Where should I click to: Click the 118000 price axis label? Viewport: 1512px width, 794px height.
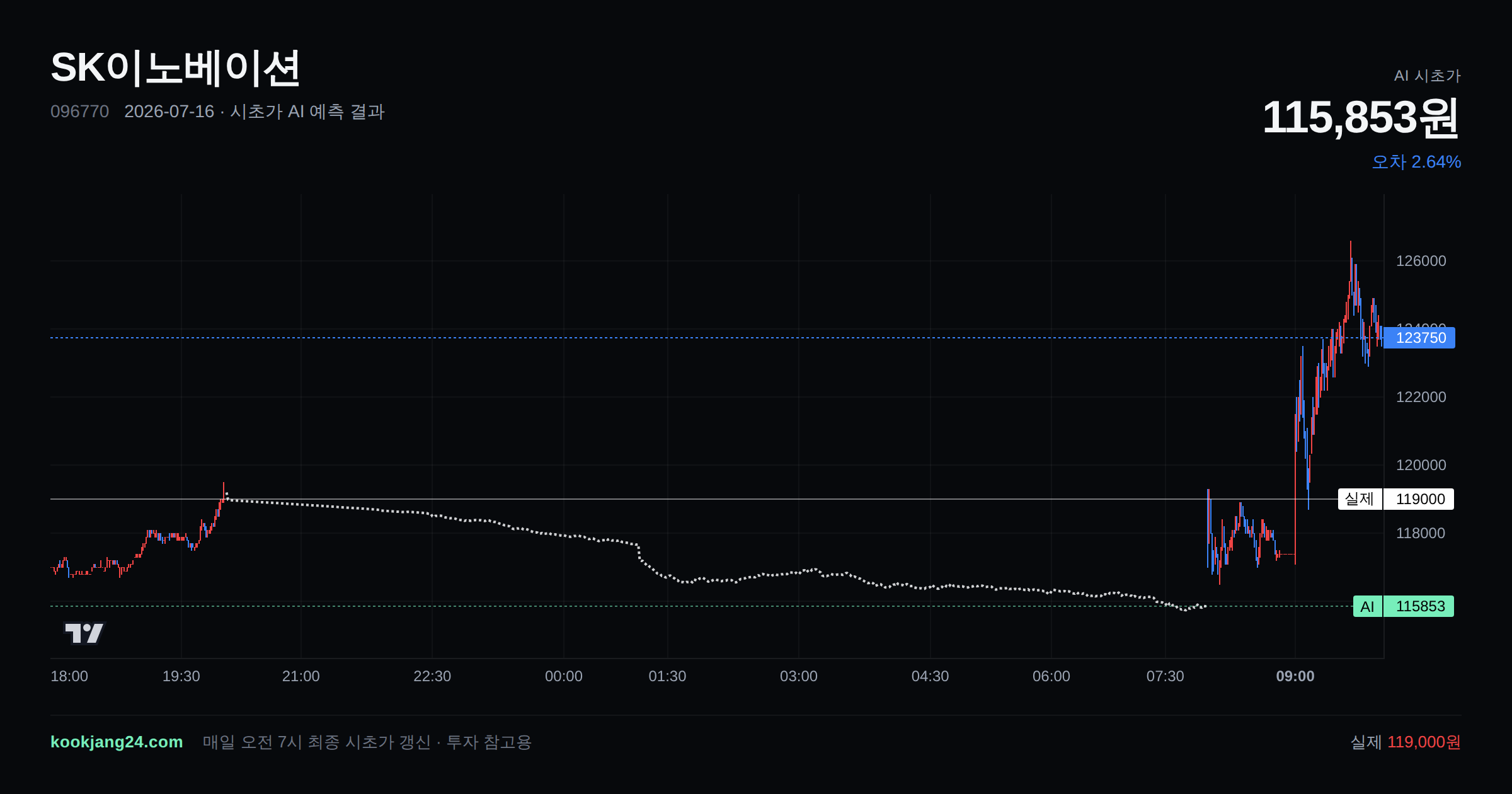[x=1421, y=533]
